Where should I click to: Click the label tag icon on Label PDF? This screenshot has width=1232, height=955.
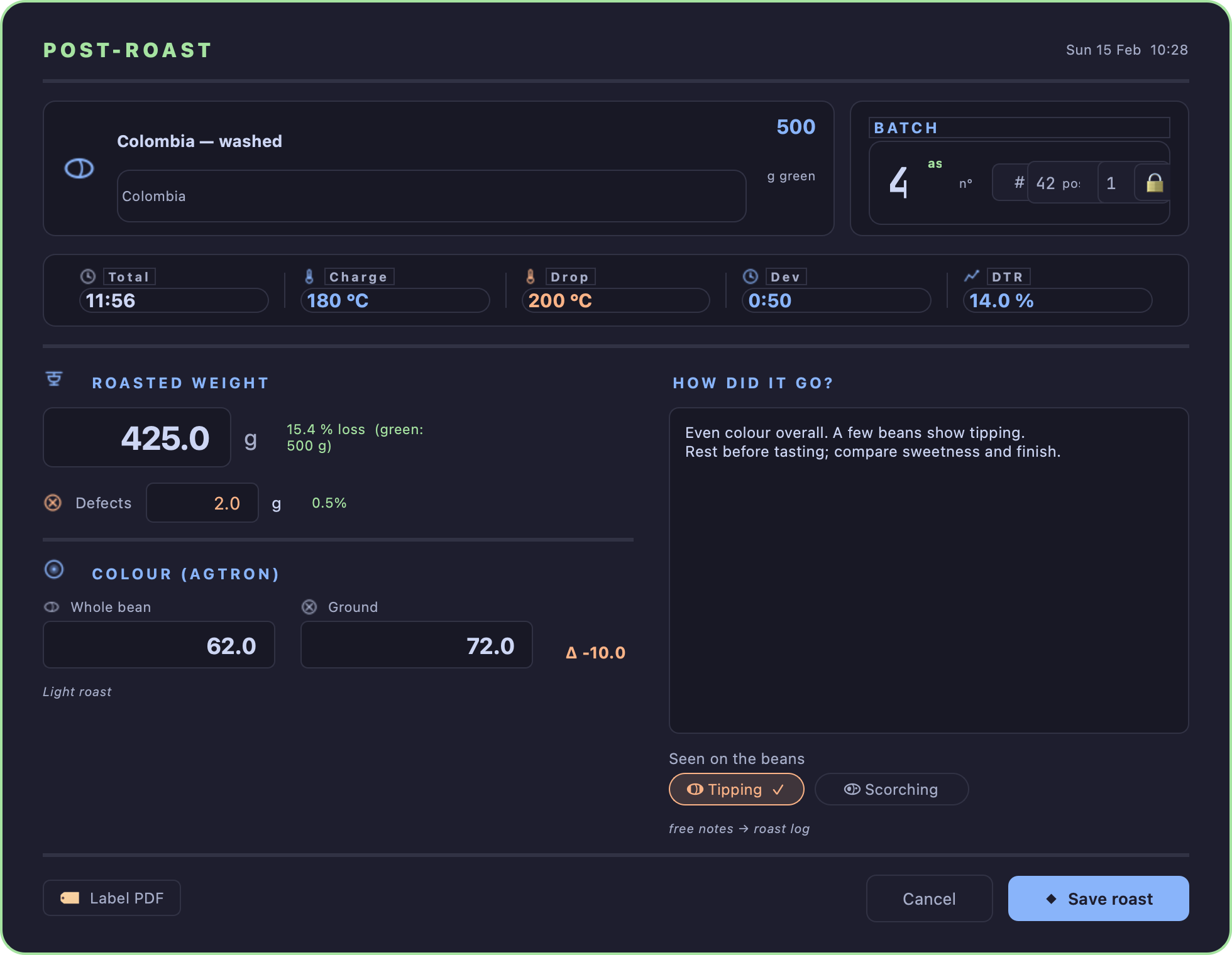point(70,898)
